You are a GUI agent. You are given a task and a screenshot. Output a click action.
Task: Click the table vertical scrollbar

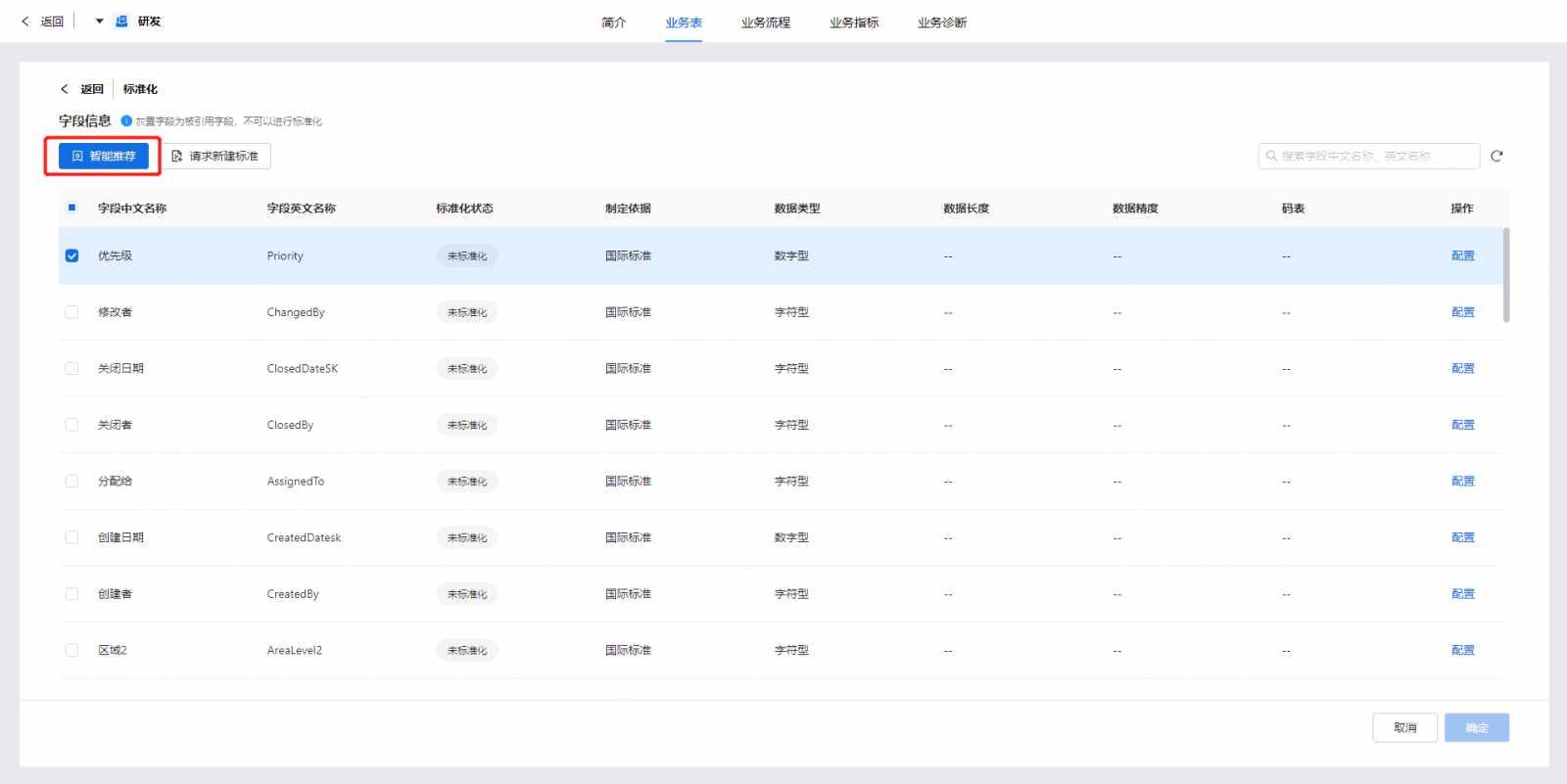tap(1506, 275)
